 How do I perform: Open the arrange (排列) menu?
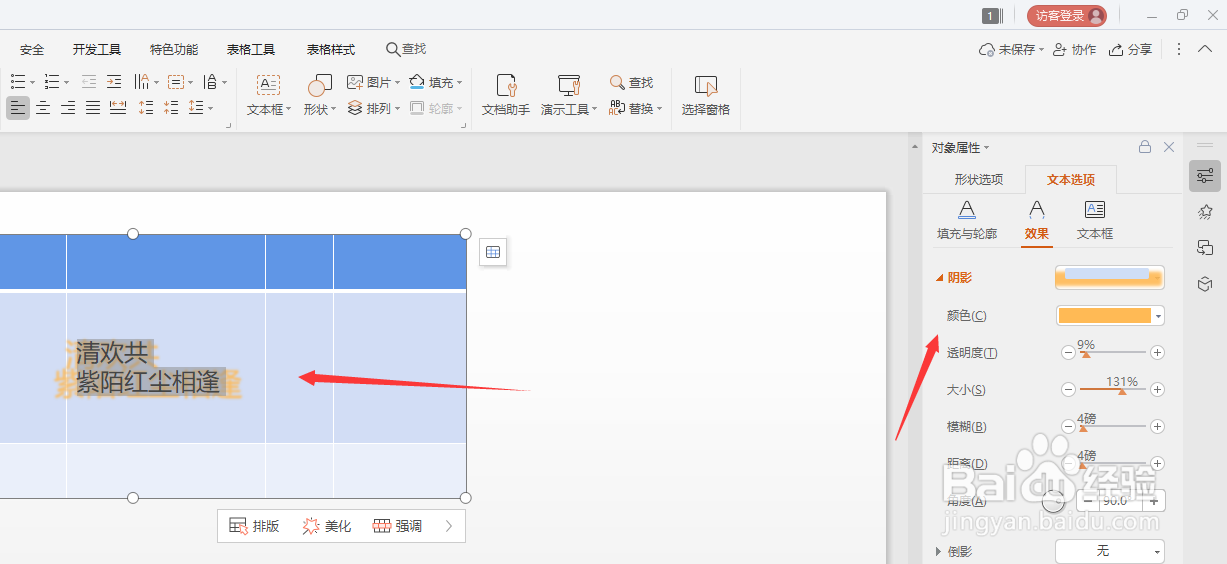tap(373, 108)
